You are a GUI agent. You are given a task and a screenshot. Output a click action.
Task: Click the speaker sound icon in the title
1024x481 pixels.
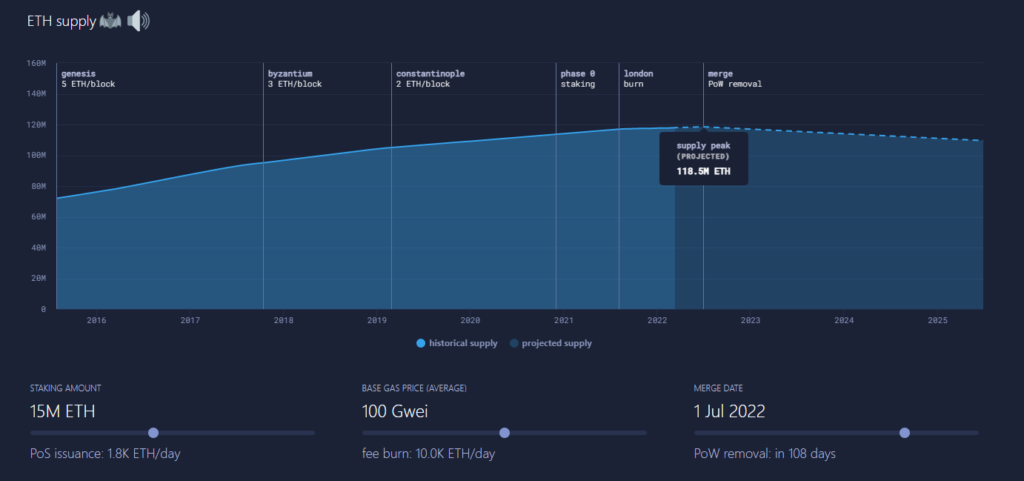[x=138, y=20]
